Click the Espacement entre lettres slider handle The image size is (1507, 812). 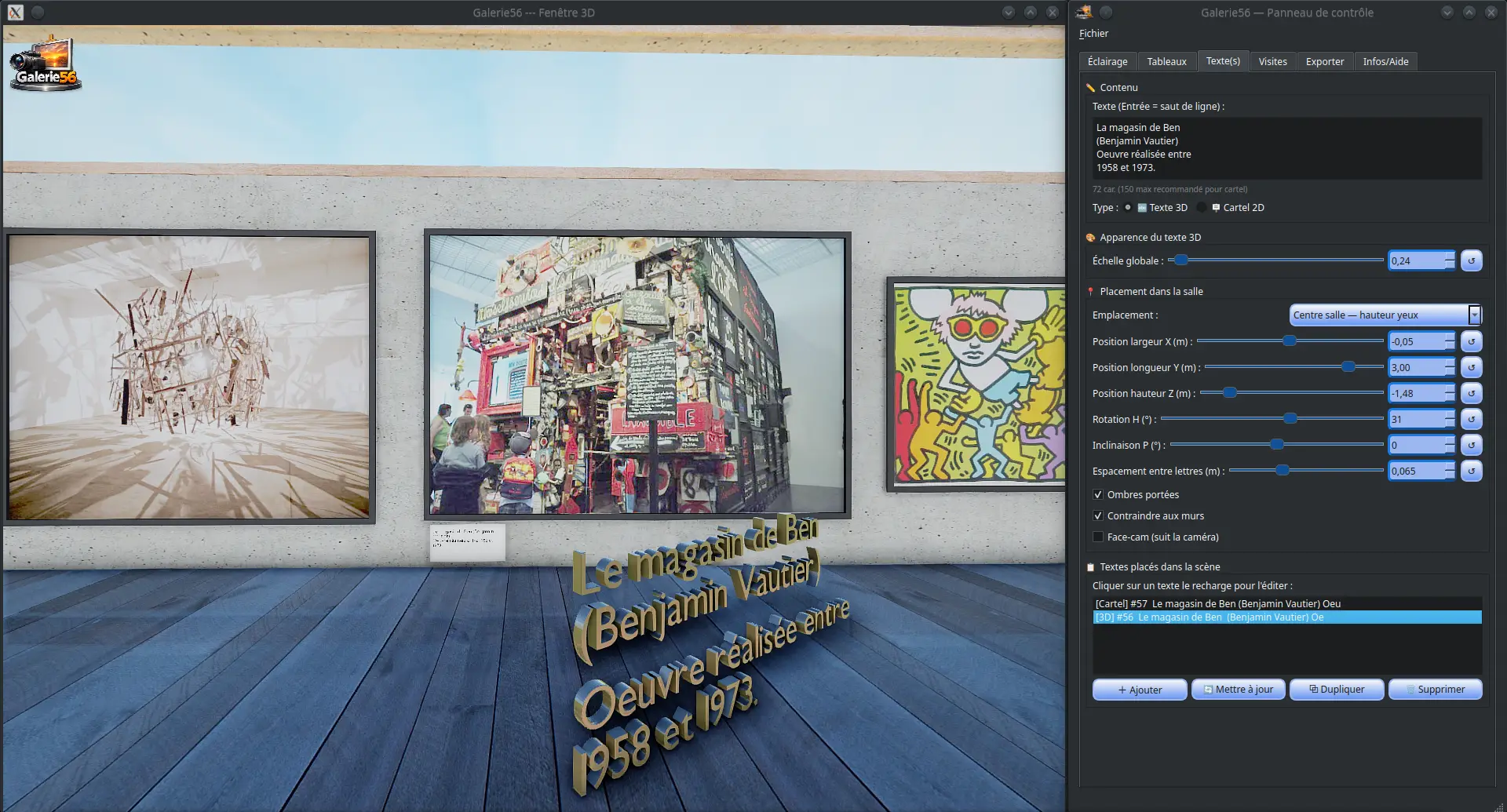(1282, 470)
